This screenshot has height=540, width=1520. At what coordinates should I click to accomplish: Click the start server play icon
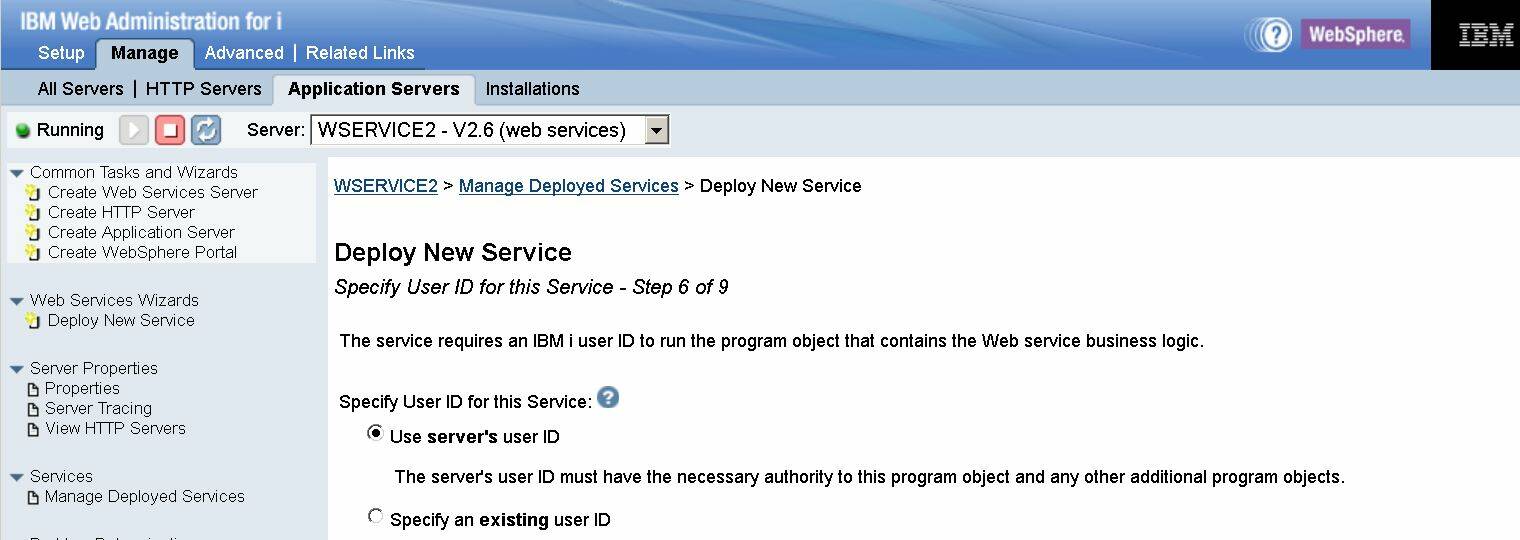pos(134,130)
